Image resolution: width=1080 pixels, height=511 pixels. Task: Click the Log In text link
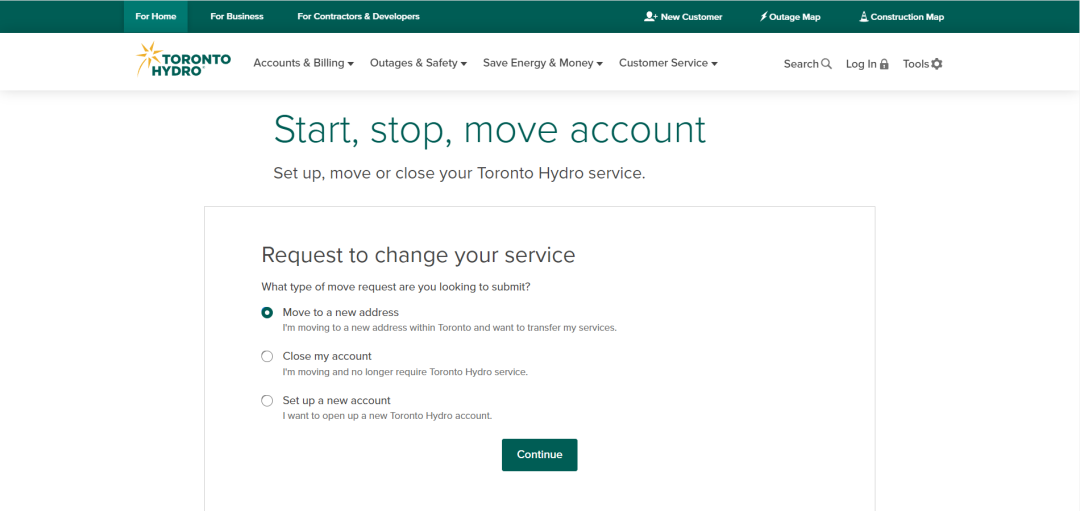point(861,64)
